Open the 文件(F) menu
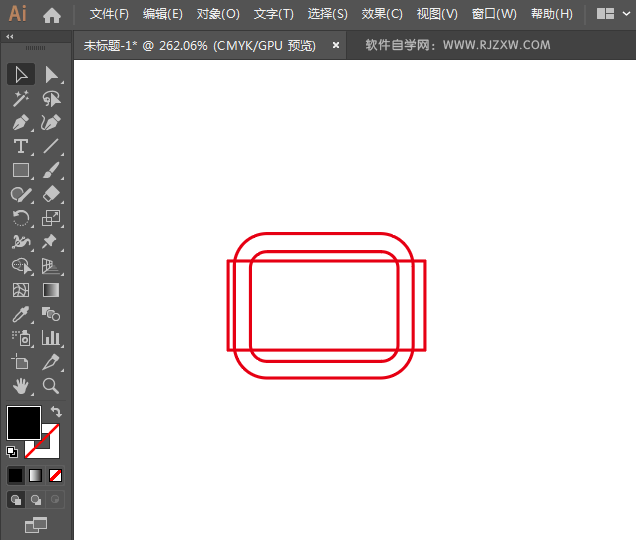This screenshot has width=636, height=540. click(x=109, y=14)
